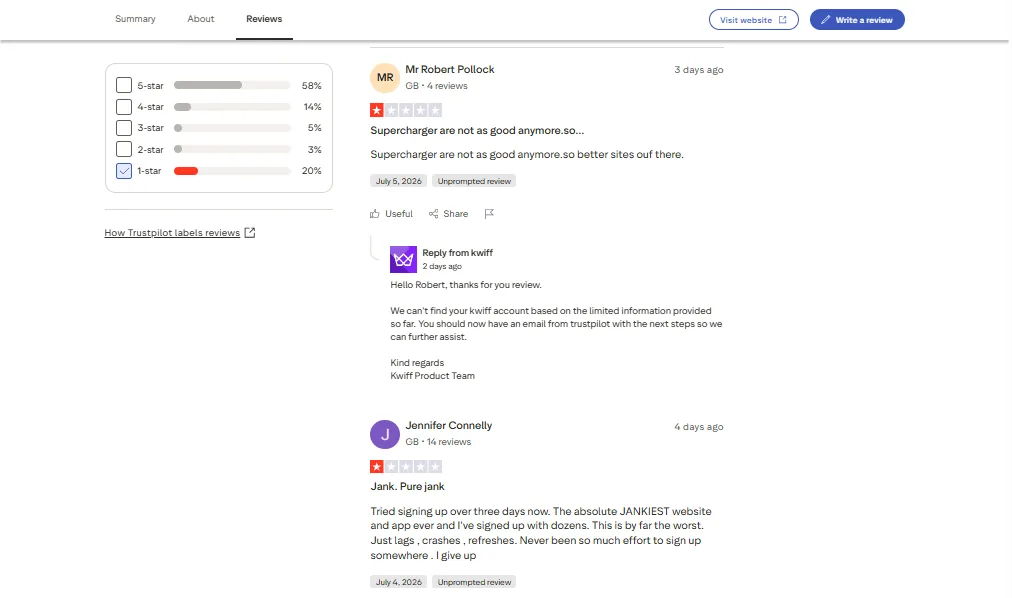The height and width of the screenshot is (598, 1012).
Task: Click the 2-star rating percentage bar
Action: click(x=232, y=149)
